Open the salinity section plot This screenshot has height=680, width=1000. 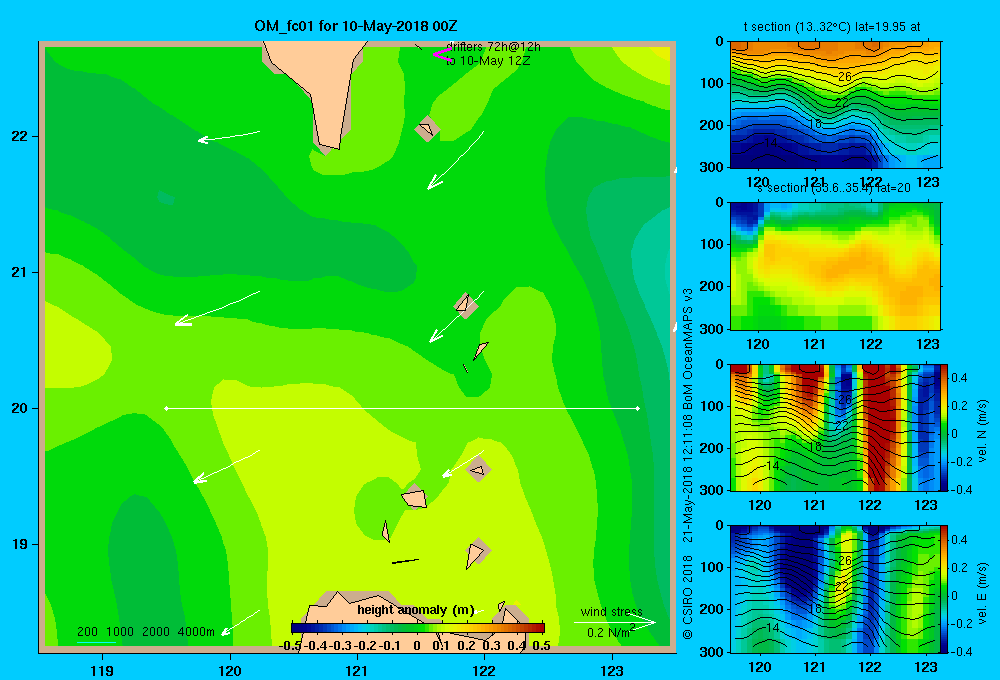835,266
